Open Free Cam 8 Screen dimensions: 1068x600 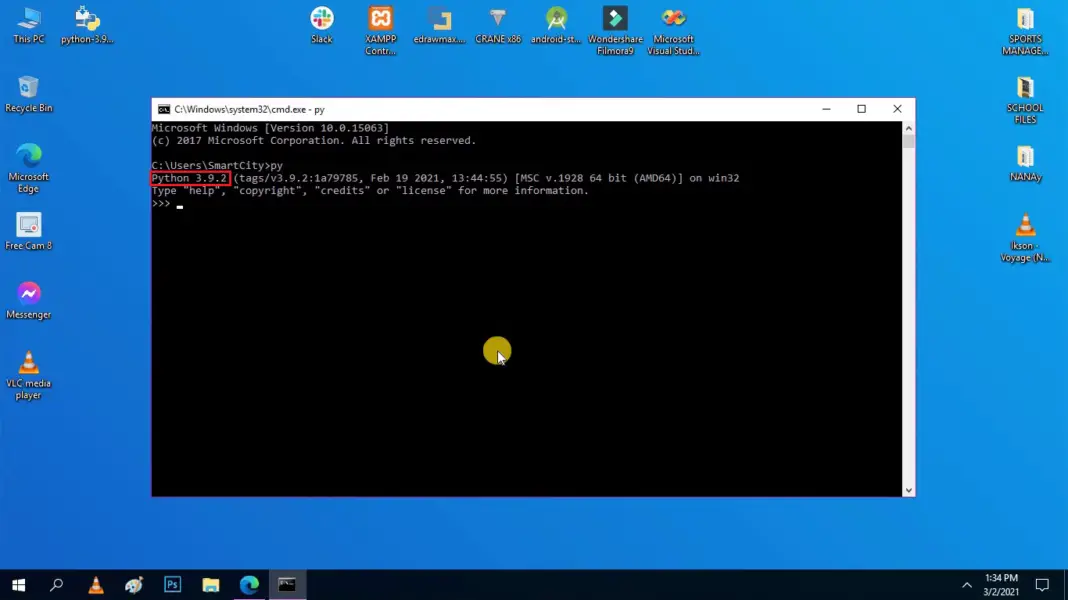pyautogui.click(x=28, y=227)
